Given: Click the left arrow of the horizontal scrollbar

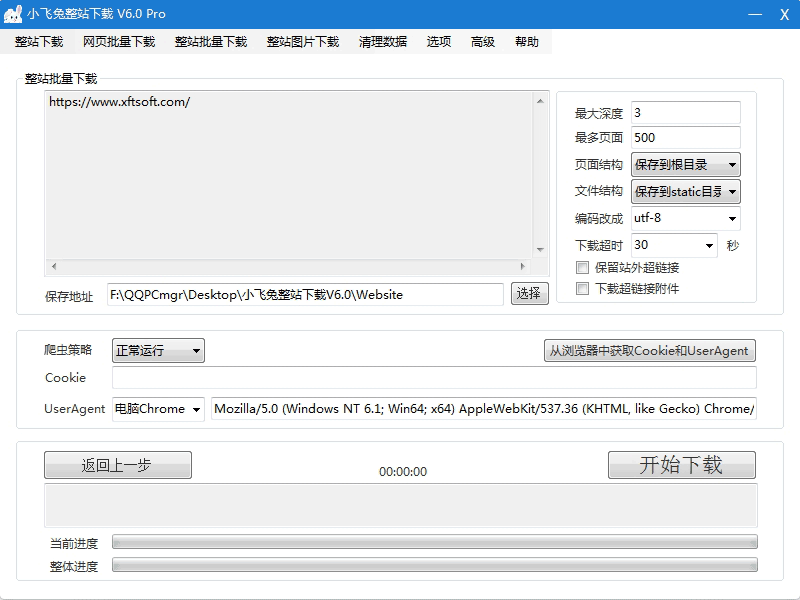Looking at the screenshot, I should coord(54,266).
